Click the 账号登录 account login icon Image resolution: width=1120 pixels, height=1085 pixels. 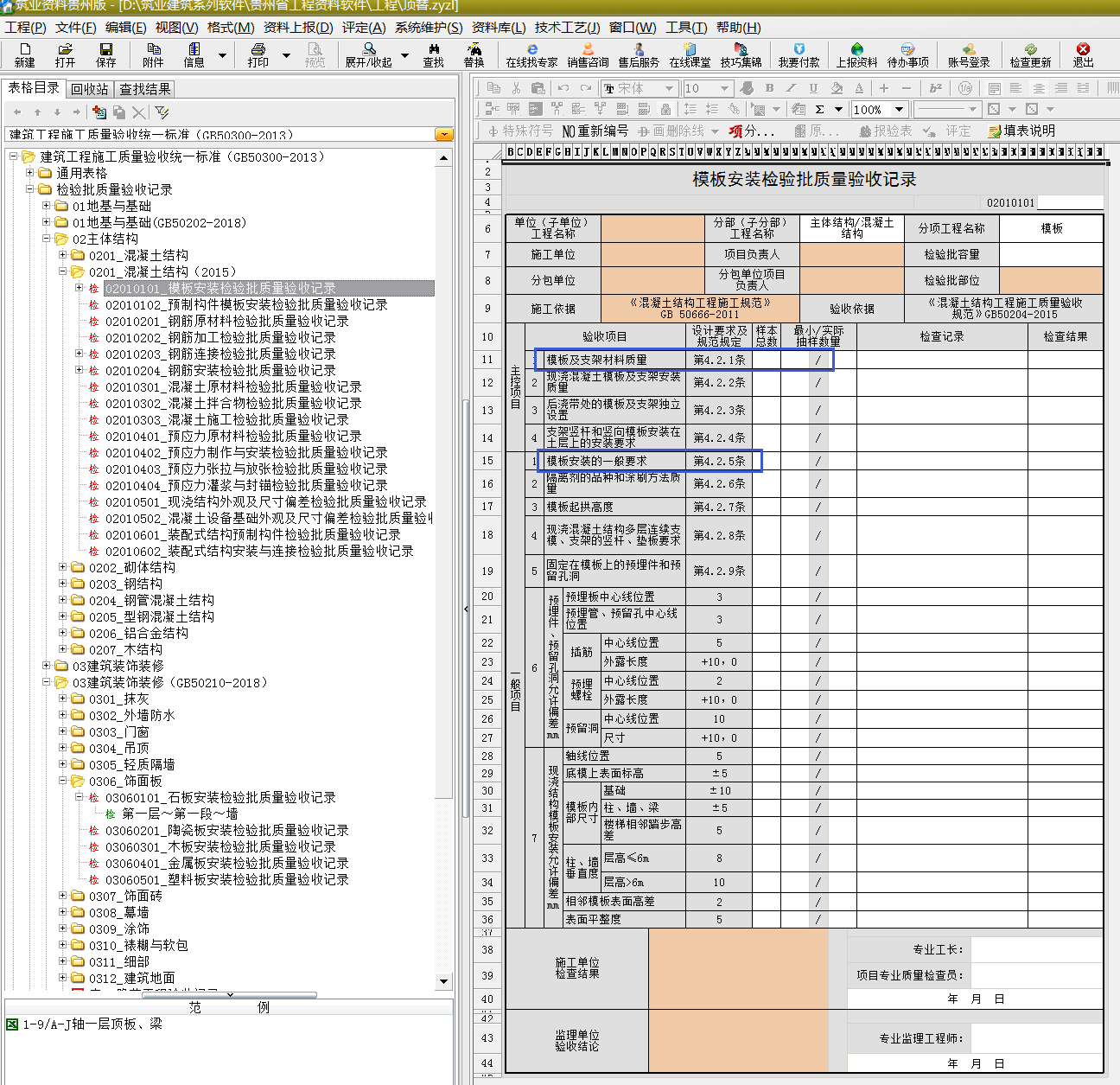click(x=969, y=54)
